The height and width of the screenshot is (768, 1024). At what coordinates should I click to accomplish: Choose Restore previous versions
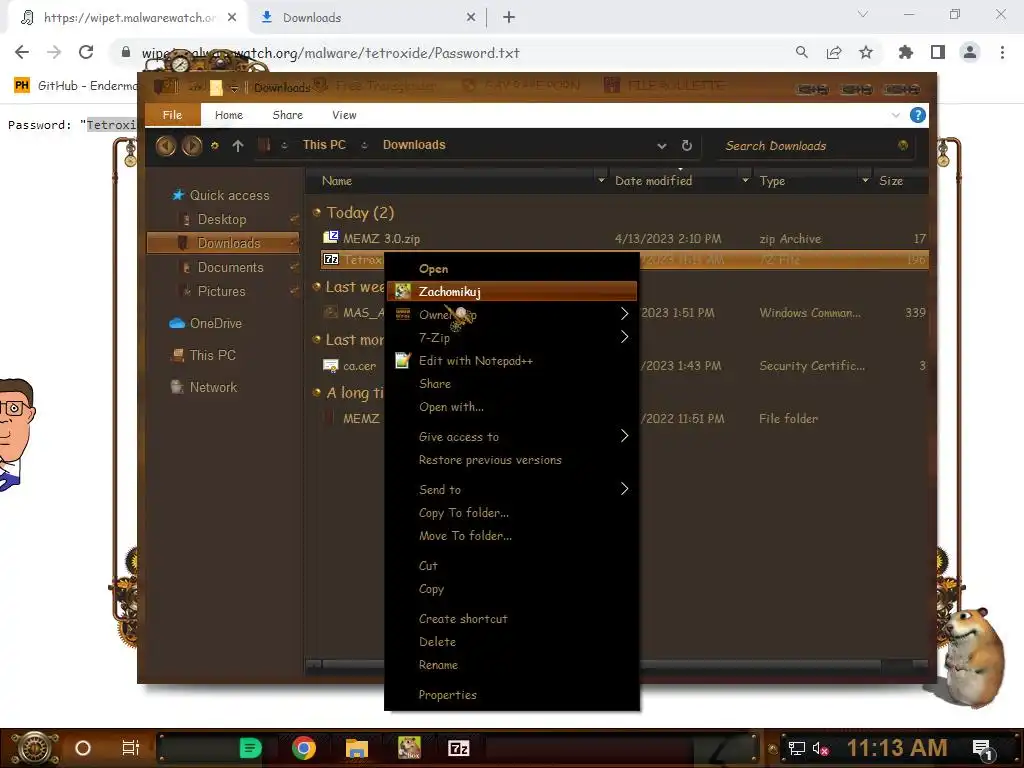[512, 460]
